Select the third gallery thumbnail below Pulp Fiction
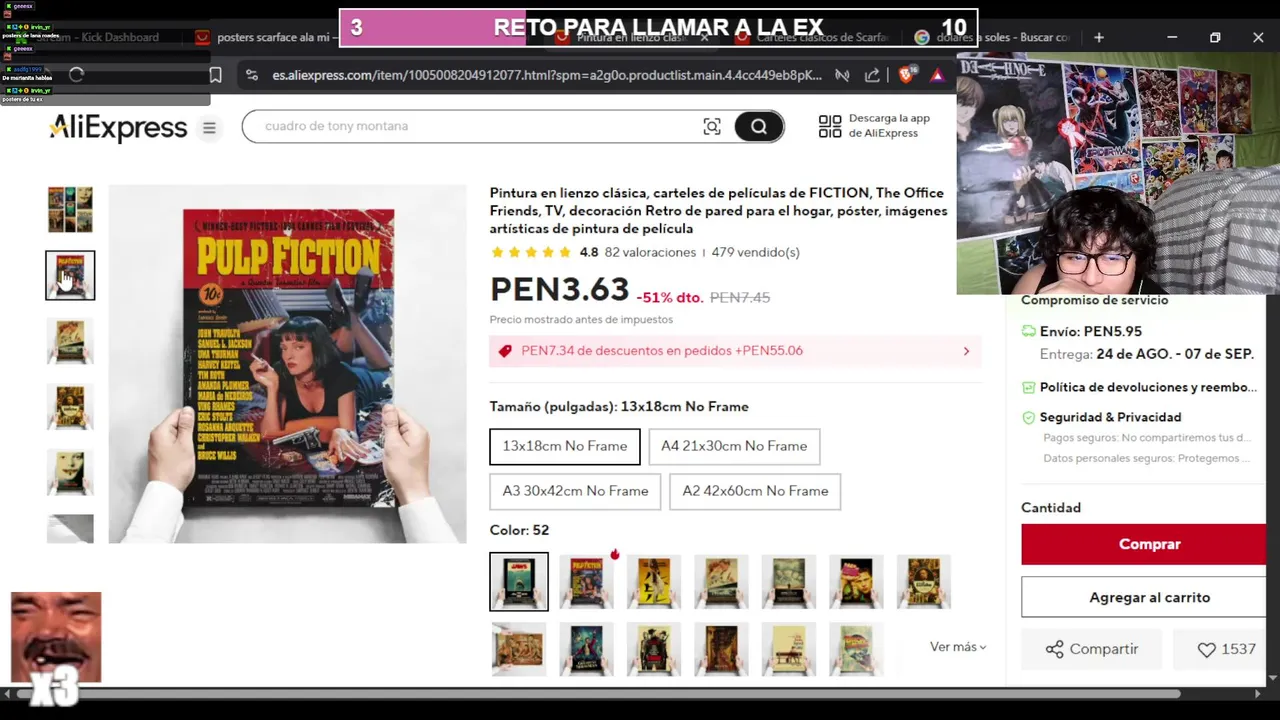The height and width of the screenshot is (720, 1280). click(x=70, y=341)
